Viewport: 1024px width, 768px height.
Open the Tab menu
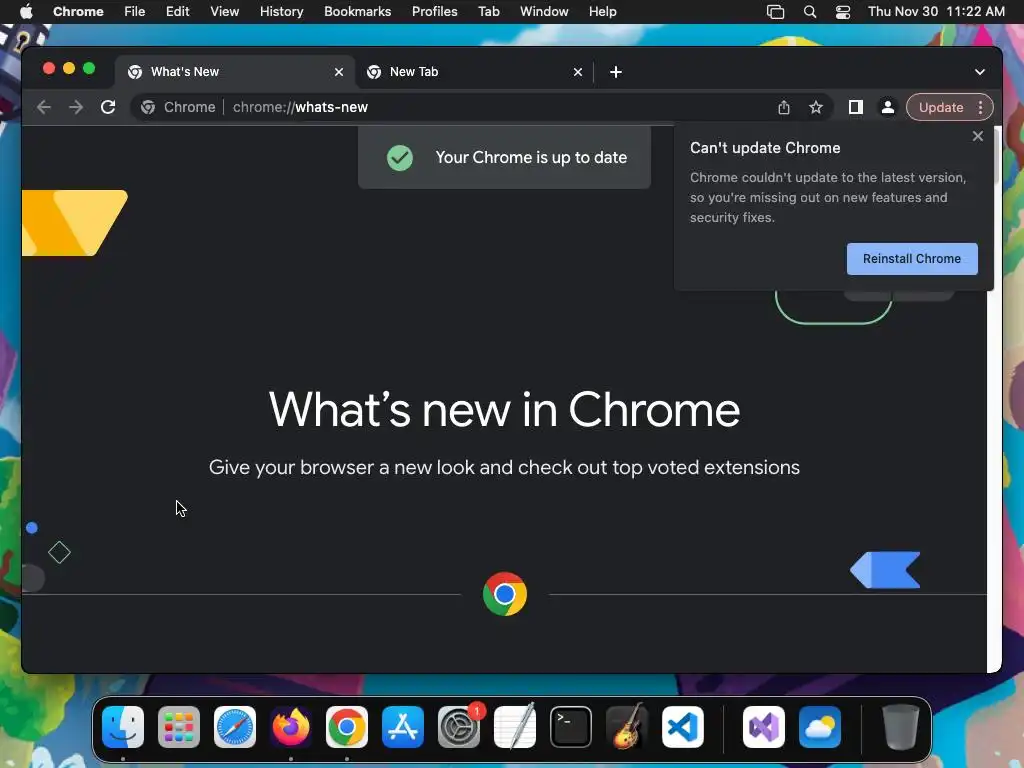point(488,11)
